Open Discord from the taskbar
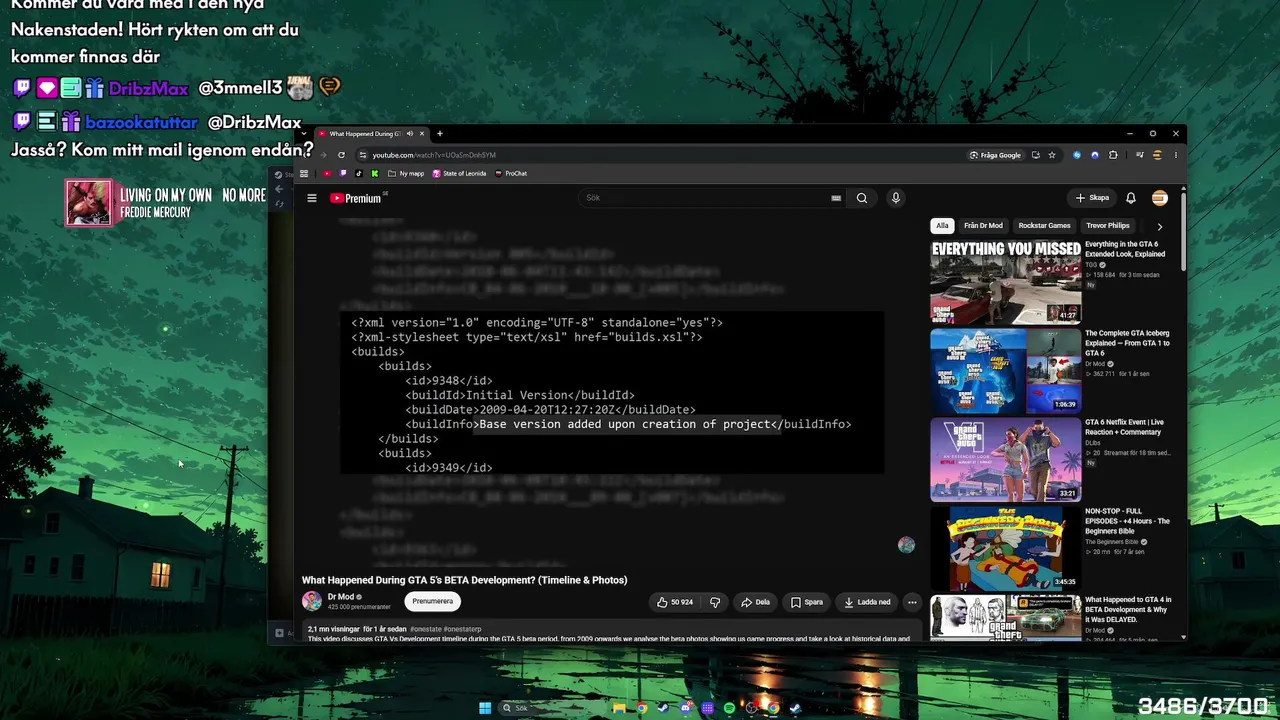This screenshot has width=1280, height=720. 686,708
